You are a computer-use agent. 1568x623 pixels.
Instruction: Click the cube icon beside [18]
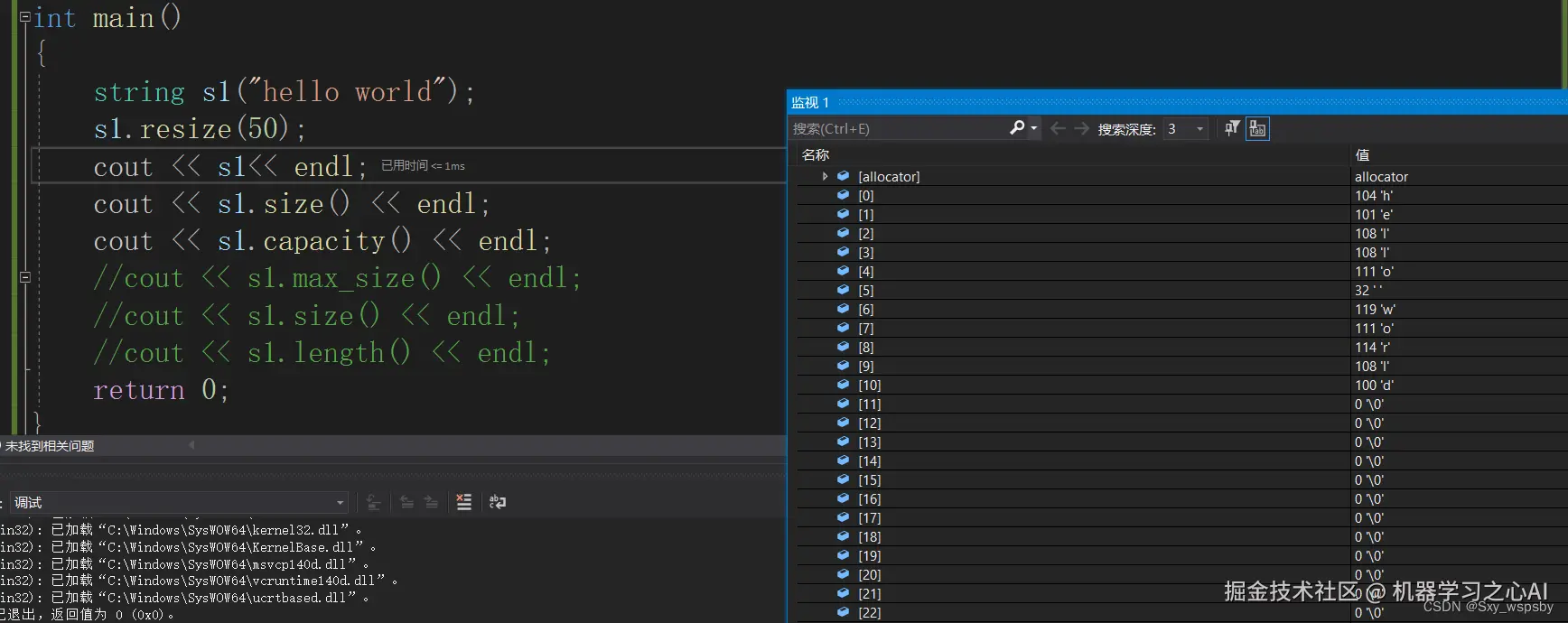(843, 536)
